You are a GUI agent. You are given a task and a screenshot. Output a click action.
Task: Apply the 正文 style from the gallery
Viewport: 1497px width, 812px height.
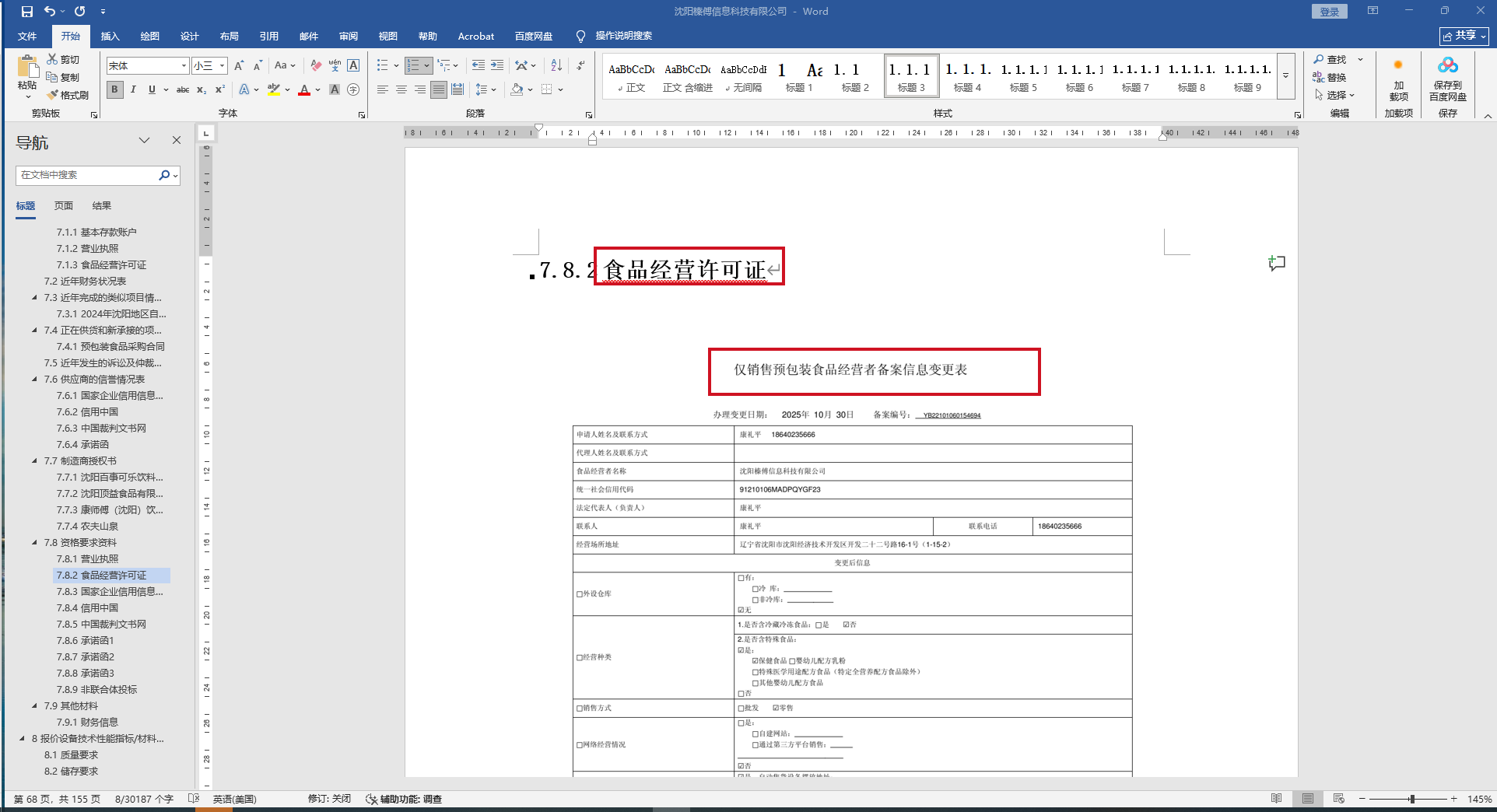pyautogui.click(x=631, y=76)
